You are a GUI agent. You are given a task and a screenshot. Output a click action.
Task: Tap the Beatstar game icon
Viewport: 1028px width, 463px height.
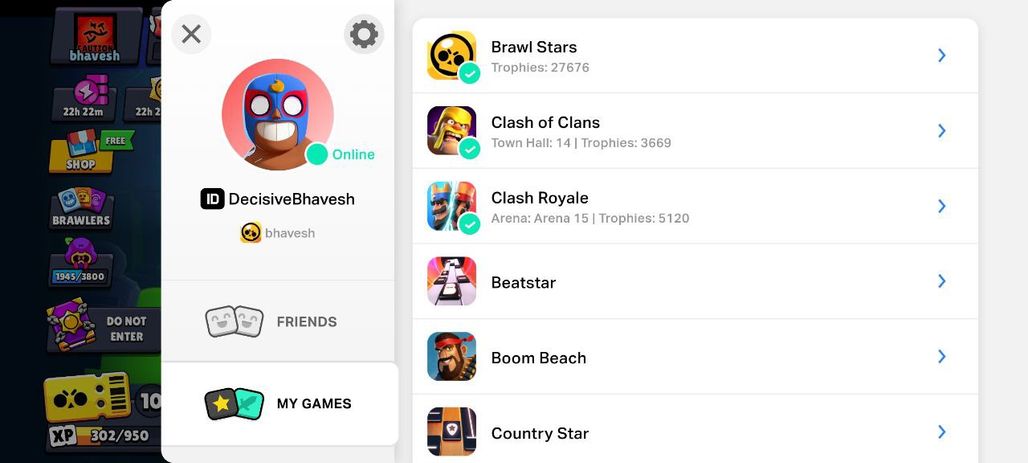pos(452,281)
